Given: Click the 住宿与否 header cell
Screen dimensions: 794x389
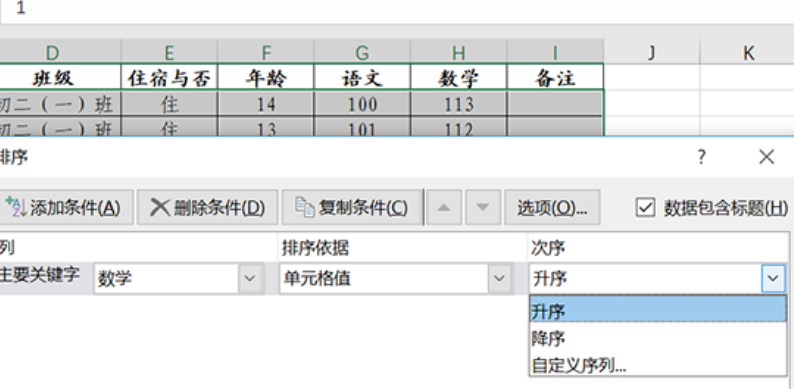Looking at the screenshot, I should [x=169, y=77].
